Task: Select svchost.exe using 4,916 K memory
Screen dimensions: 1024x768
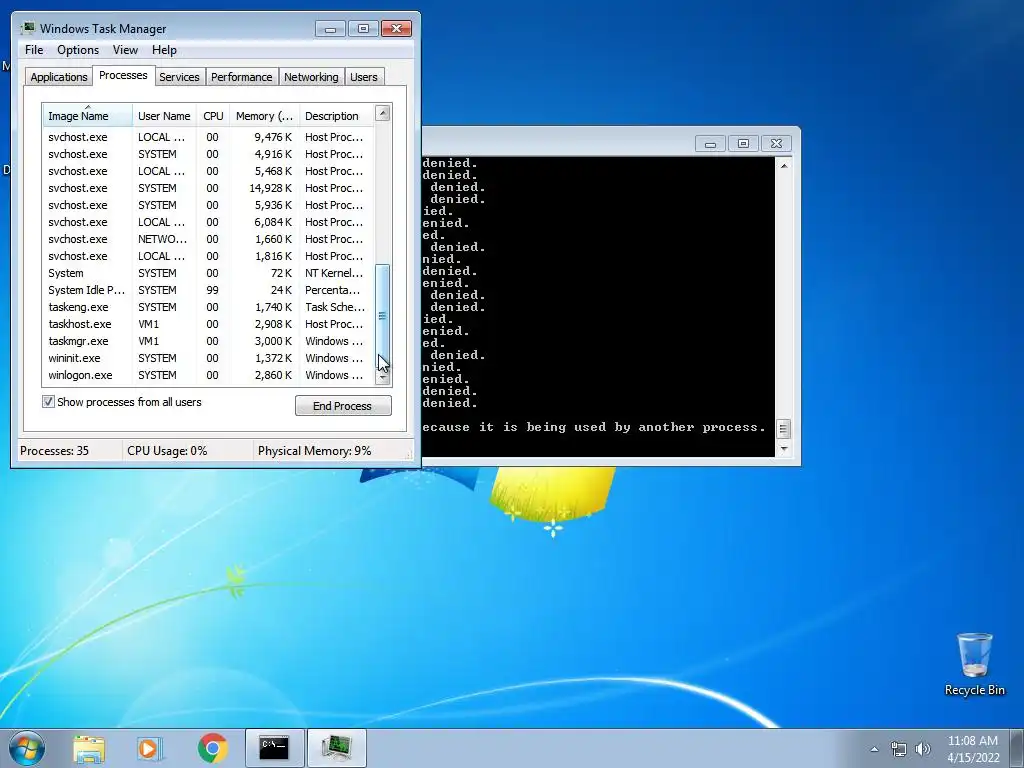Action: pyautogui.click(x=208, y=154)
